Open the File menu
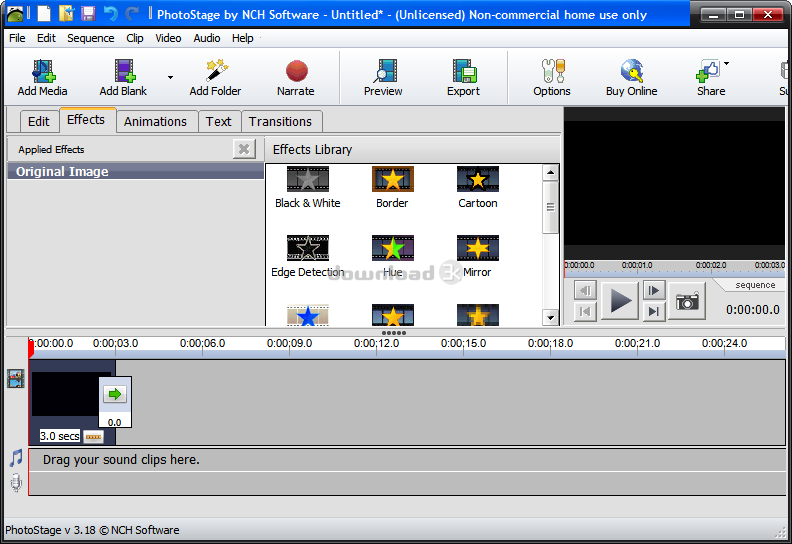This screenshot has height=544, width=792. tap(17, 38)
